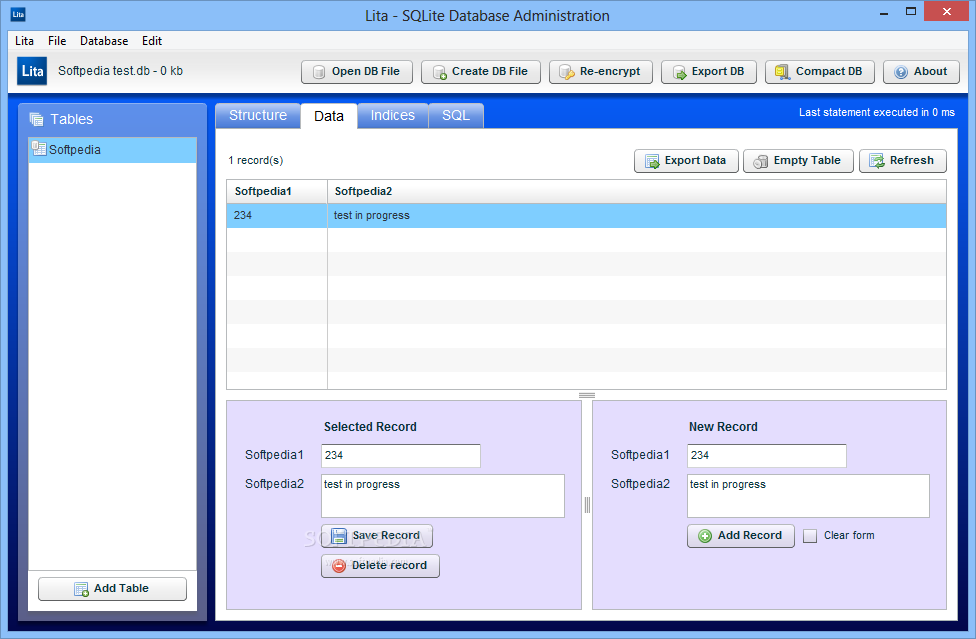Click the Add Record button
This screenshot has height=639, width=976.
[x=741, y=536]
